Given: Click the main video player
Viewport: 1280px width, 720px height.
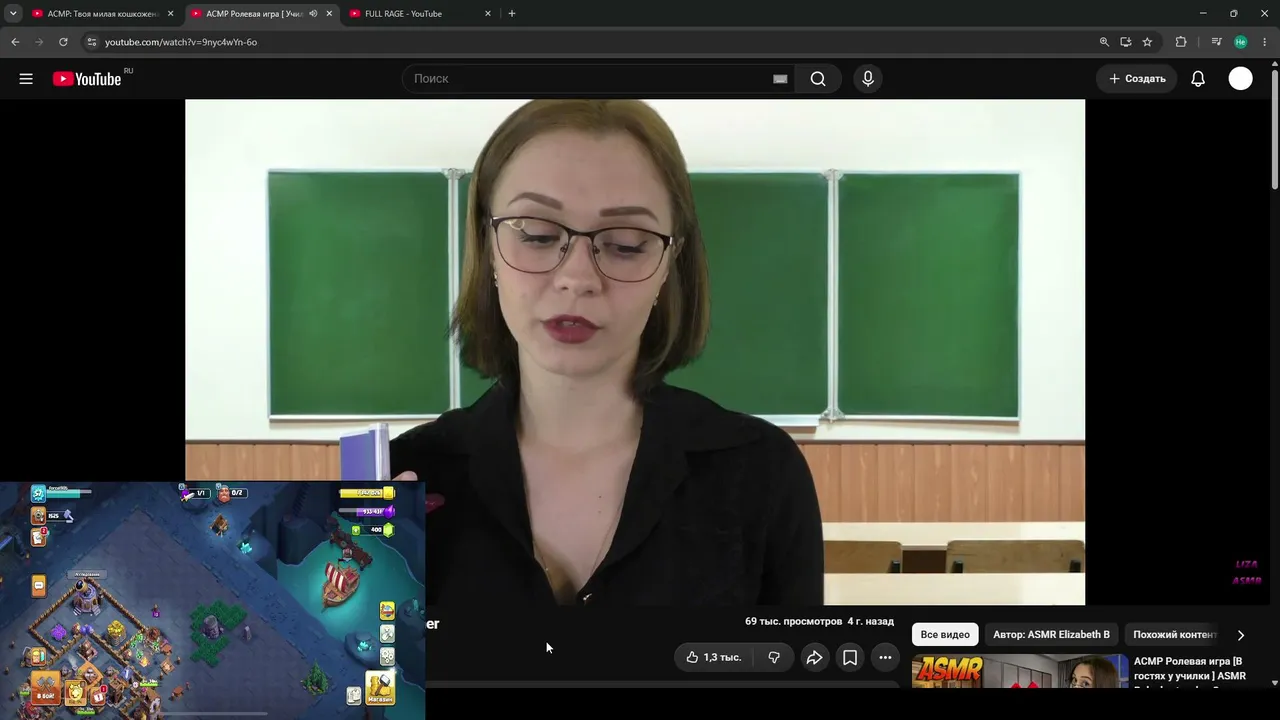Looking at the screenshot, I should coord(635,352).
